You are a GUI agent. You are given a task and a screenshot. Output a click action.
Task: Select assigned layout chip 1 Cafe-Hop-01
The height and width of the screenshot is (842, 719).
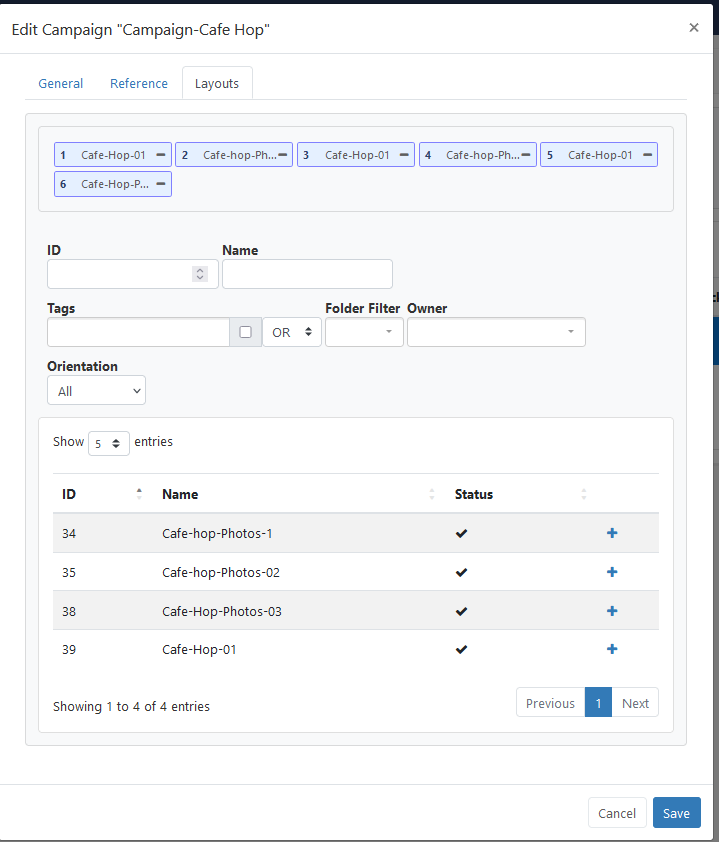coord(113,155)
